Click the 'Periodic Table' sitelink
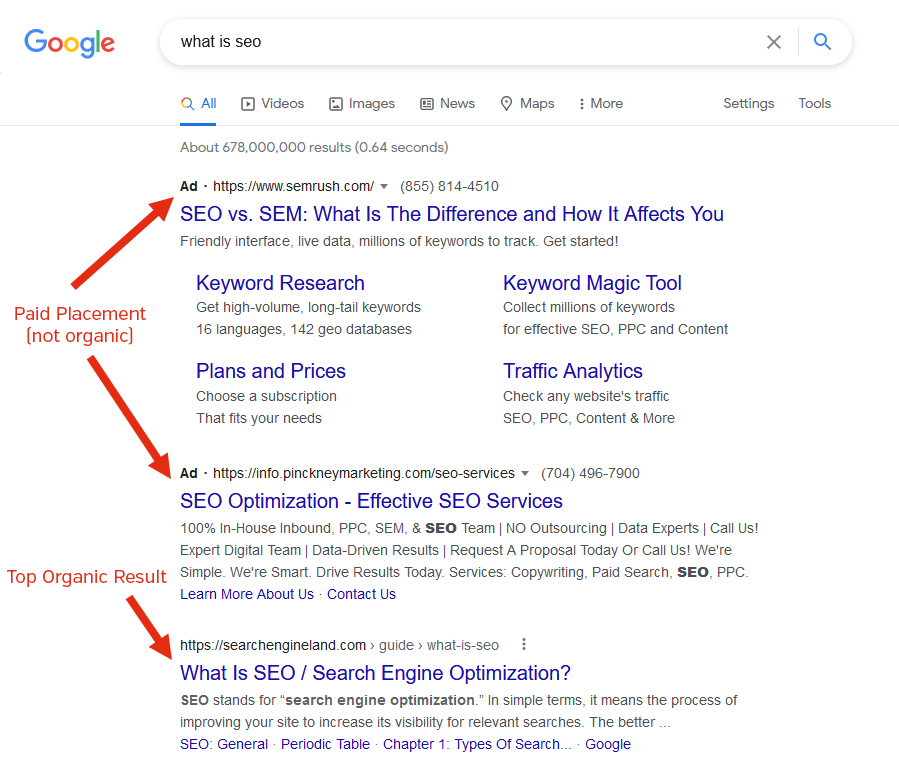The width and height of the screenshot is (899, 782). [325, 744]
